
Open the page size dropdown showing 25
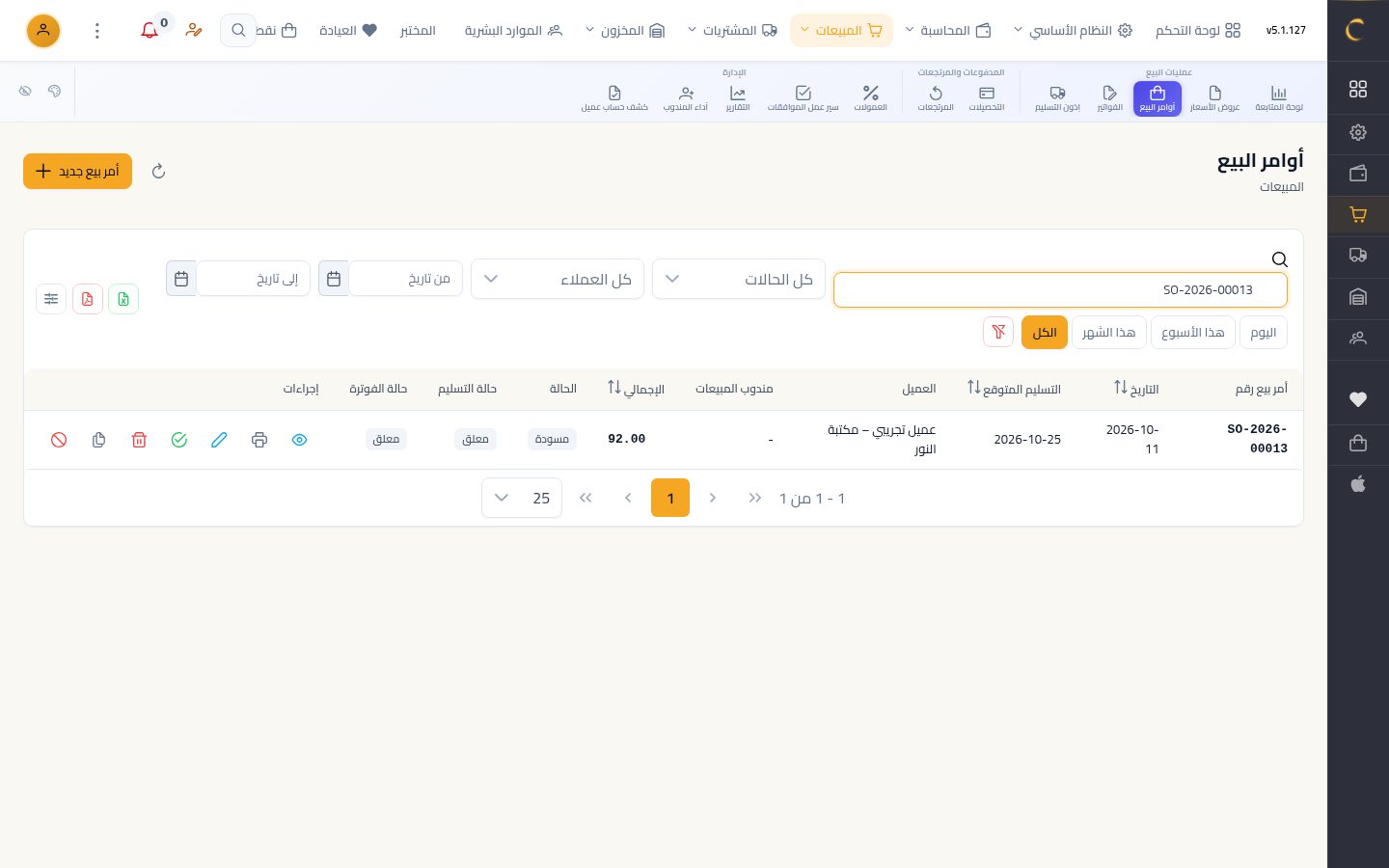pyautogui.click(x=522, y=498)
